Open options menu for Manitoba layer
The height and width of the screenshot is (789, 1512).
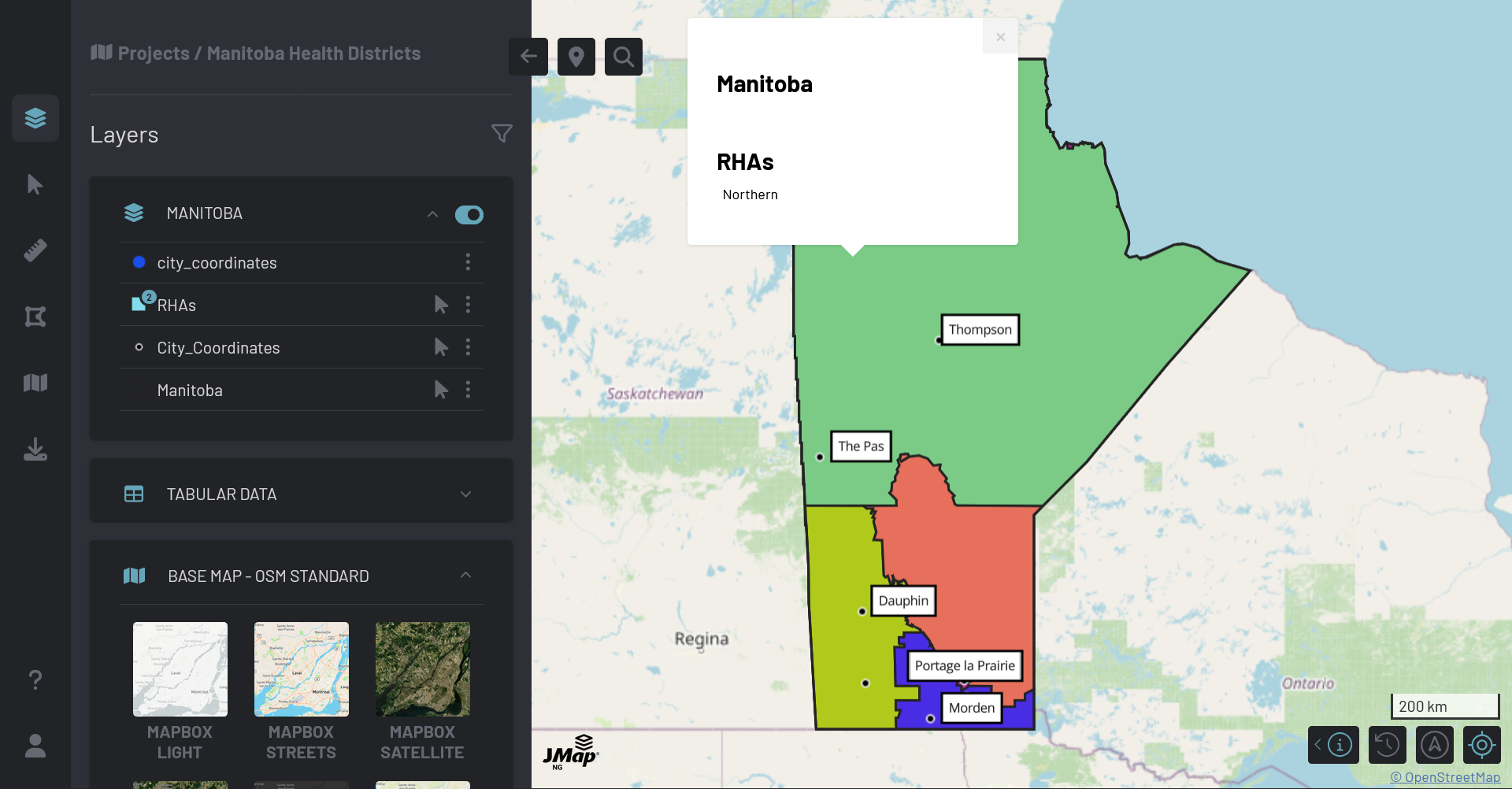(x=468, y=390)
